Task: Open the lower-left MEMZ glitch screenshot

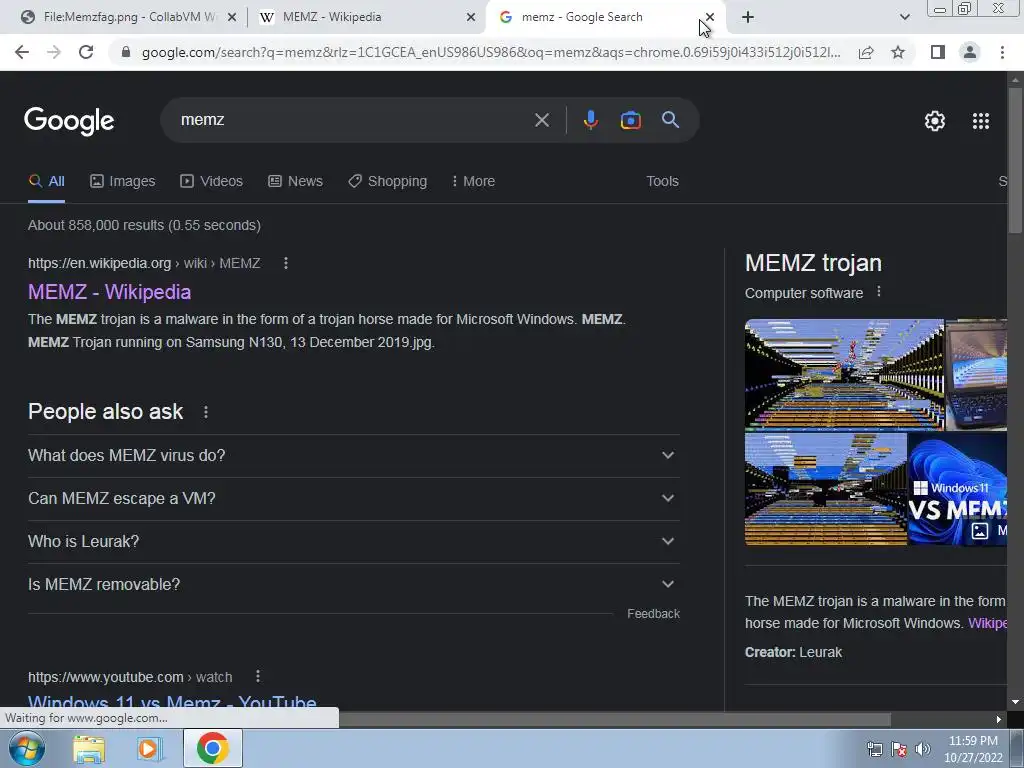Action: pos(825,489)
